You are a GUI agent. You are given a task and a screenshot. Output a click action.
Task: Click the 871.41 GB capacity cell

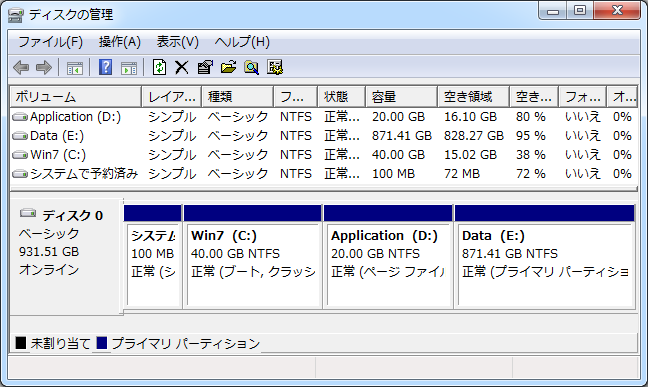pyautogui.click(x=402, y=136)
